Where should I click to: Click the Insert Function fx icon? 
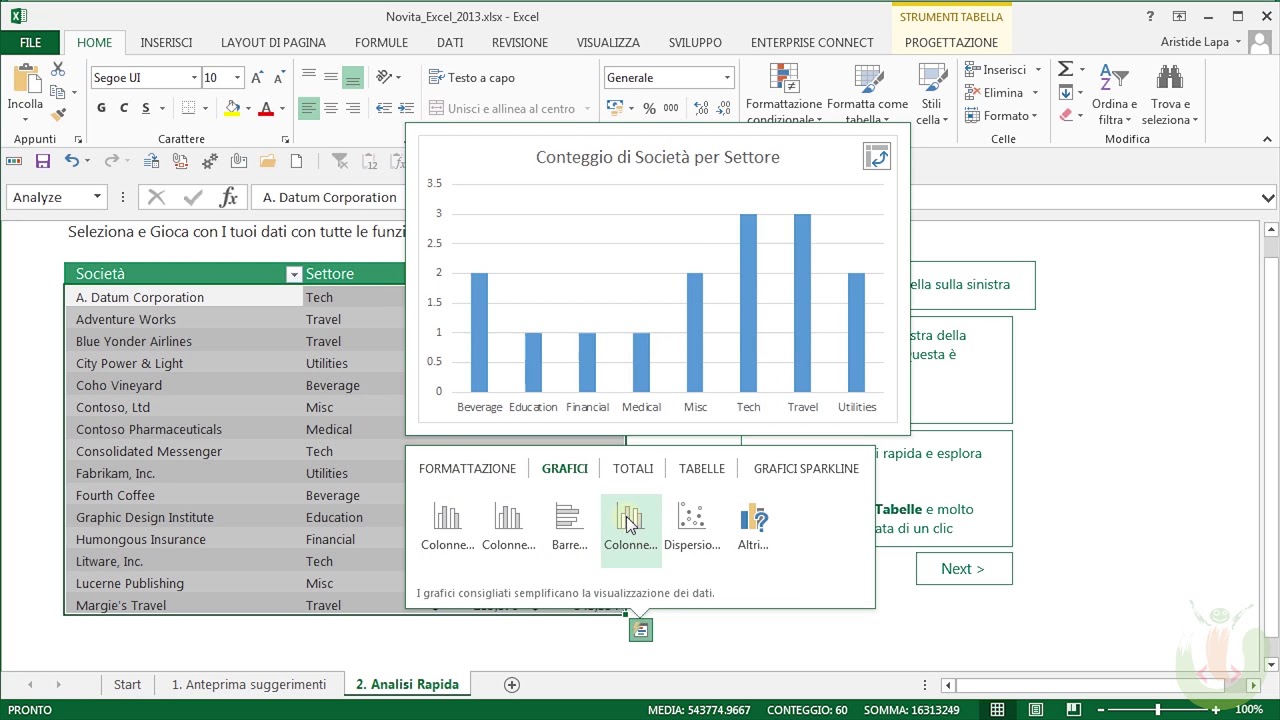(229, 197)
